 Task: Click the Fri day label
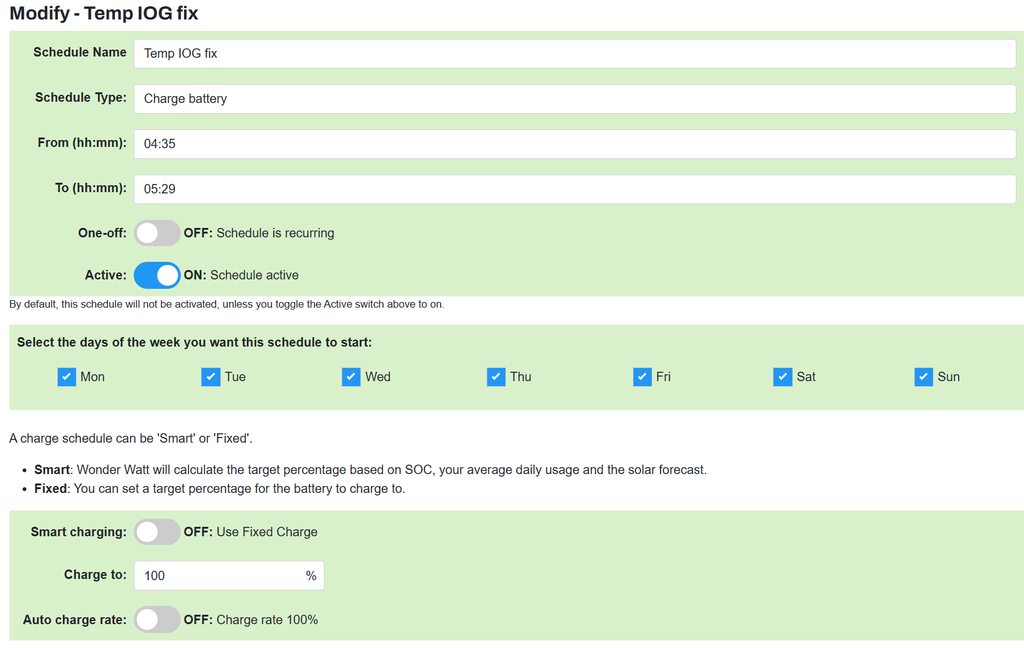(x=663, y=377)
